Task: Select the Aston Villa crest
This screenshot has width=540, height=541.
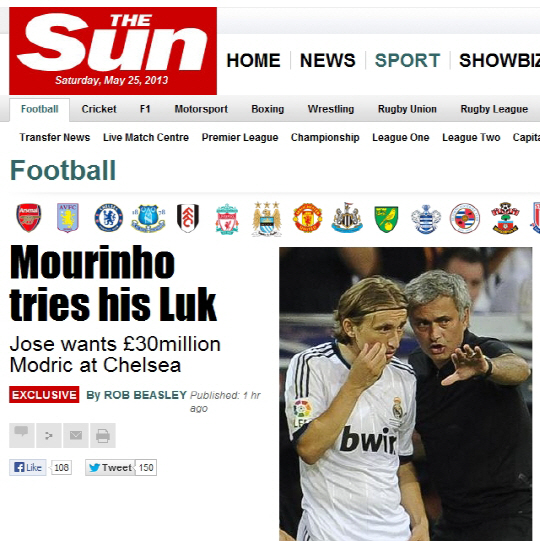Action: tap(68, 218)
